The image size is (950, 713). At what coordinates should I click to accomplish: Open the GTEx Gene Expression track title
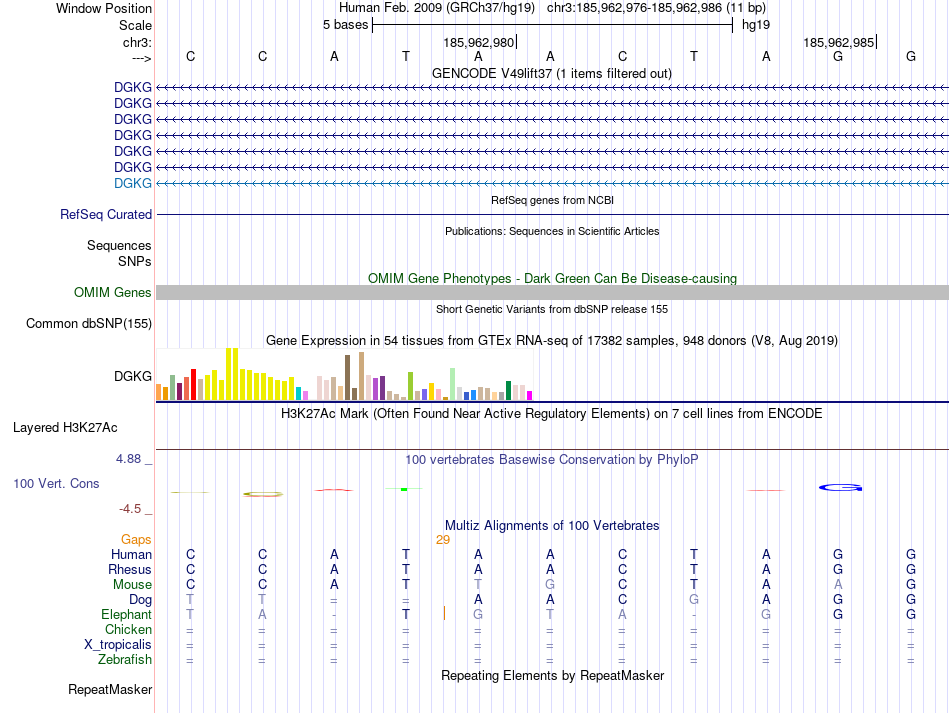[552, 340]
